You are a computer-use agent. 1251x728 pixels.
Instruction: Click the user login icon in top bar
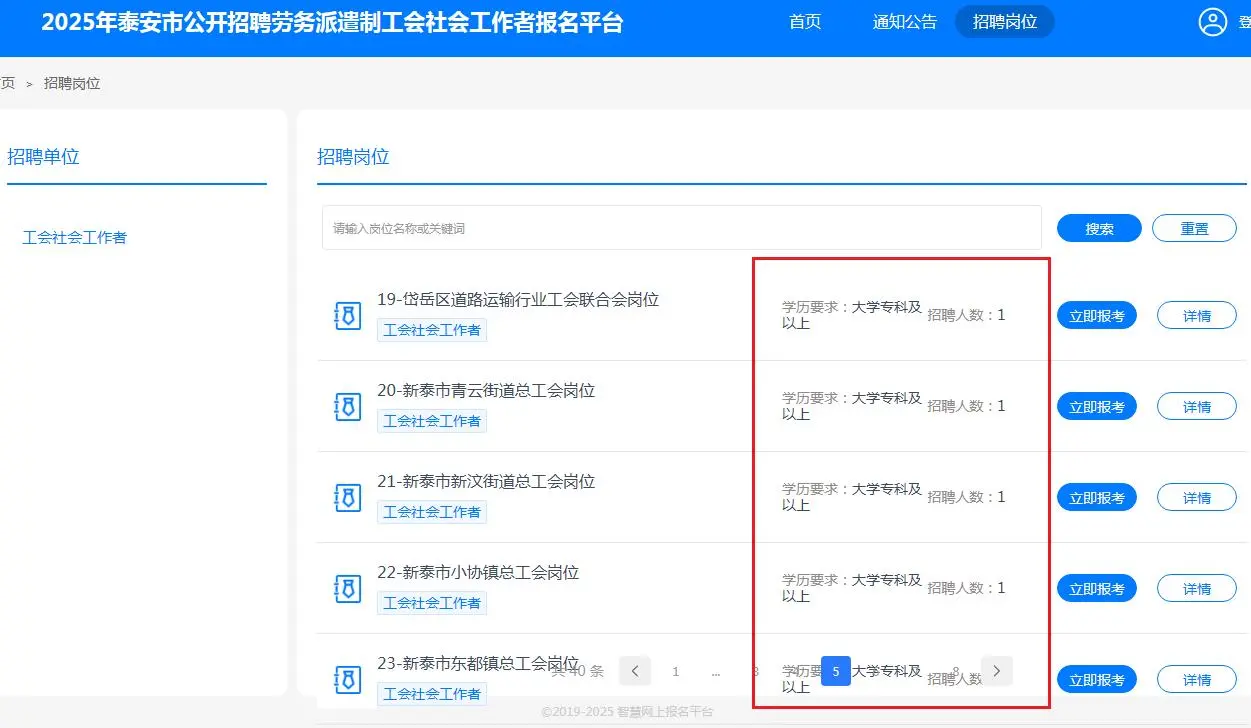click(1213, 21)
